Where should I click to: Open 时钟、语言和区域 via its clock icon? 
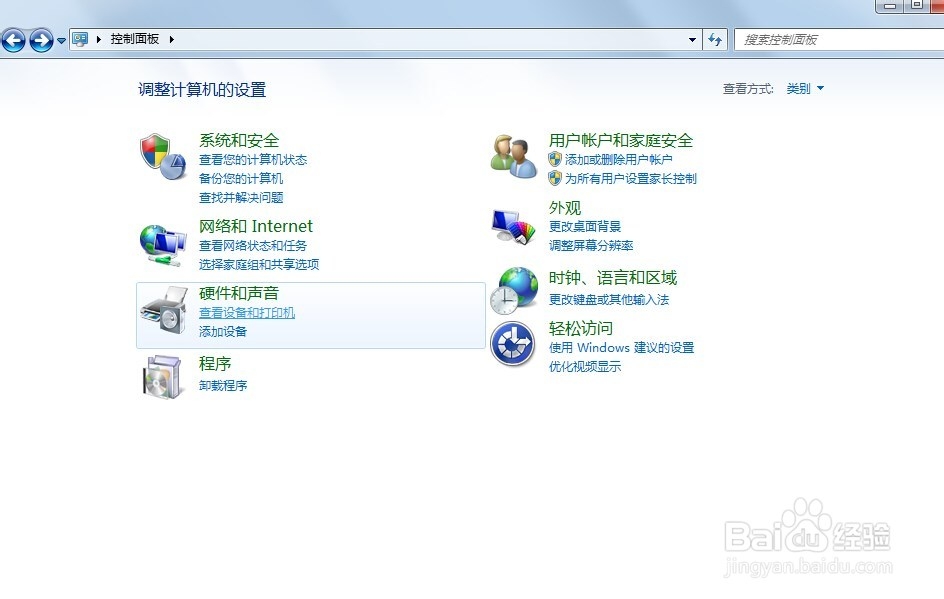tap(513, 290)
